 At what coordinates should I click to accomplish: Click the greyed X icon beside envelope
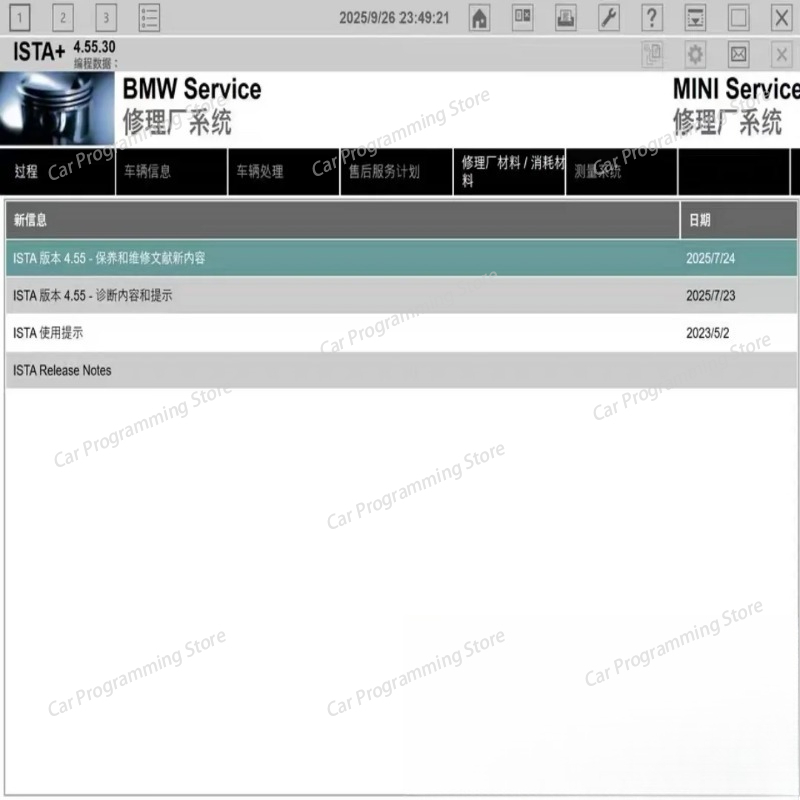[x=781, y=54]
